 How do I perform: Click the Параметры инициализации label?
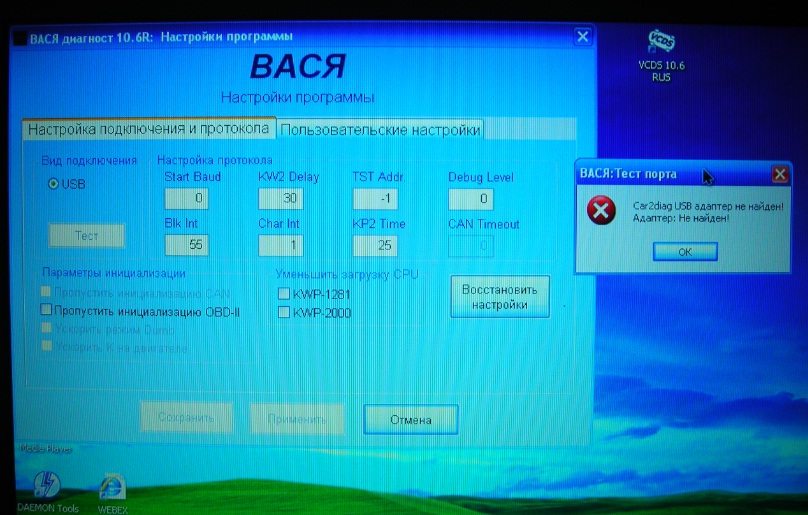114,273
